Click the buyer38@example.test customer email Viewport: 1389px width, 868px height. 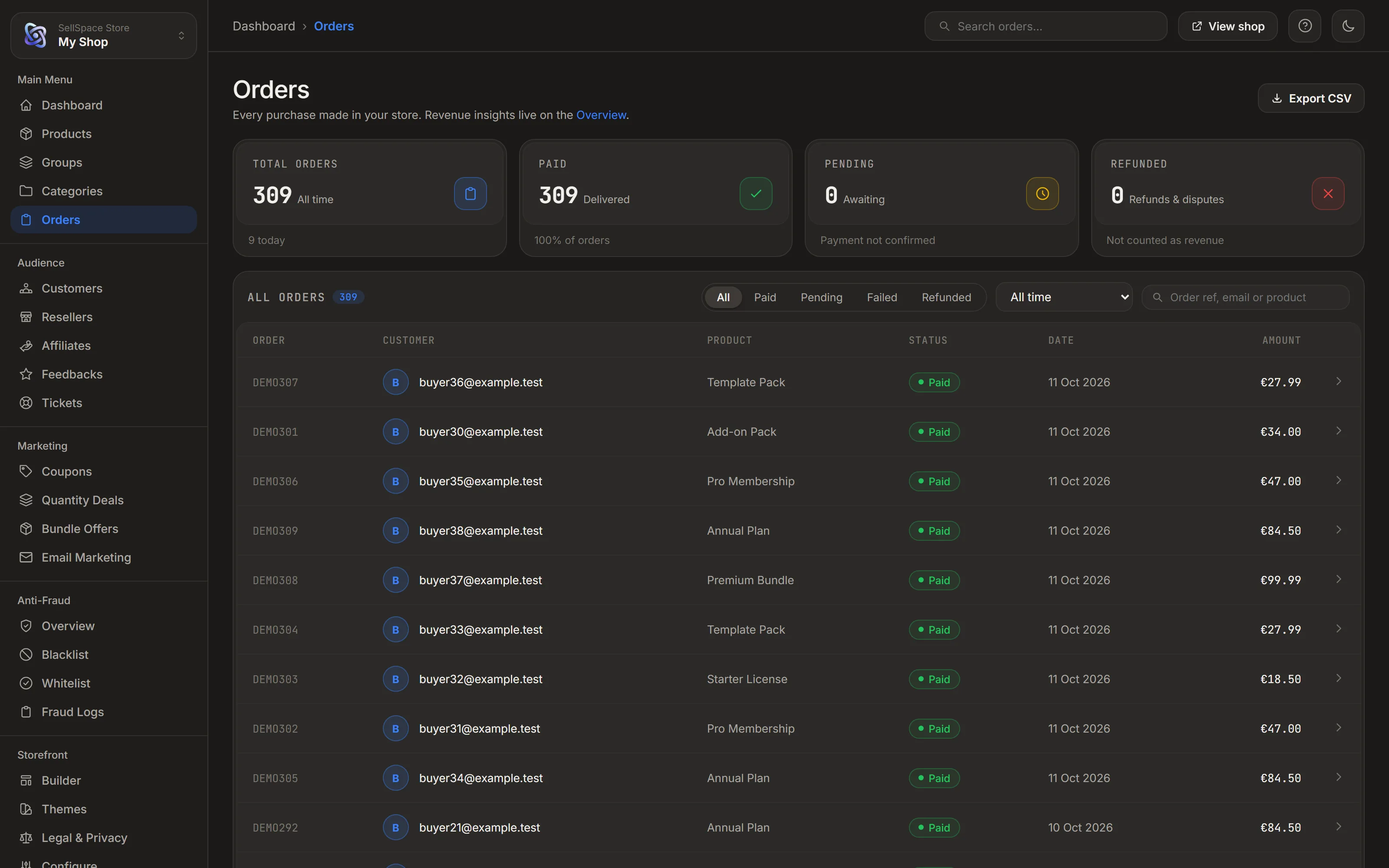point(481,530)
